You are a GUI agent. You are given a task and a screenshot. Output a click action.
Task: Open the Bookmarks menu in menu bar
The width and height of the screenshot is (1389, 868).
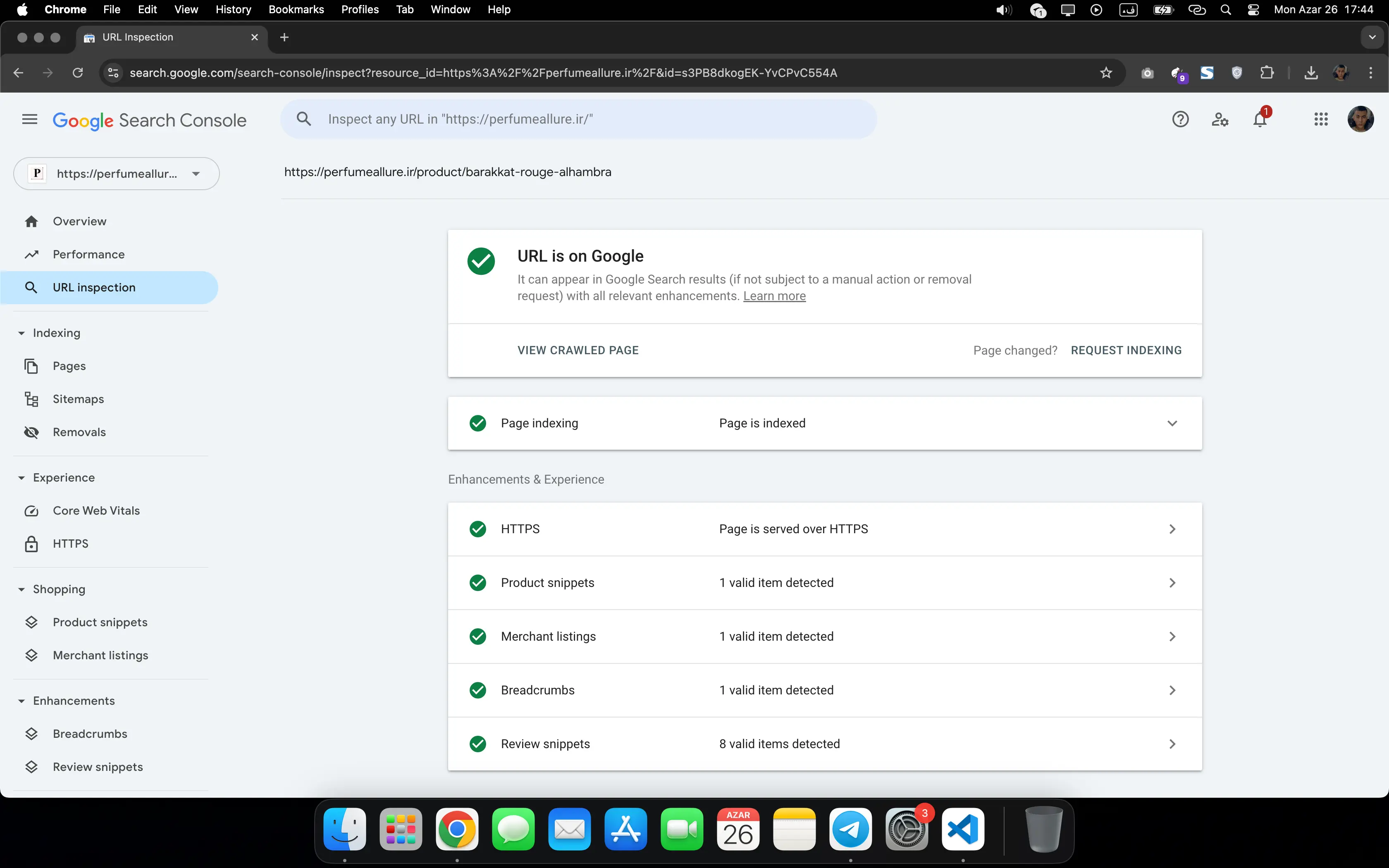coord(296,10)
